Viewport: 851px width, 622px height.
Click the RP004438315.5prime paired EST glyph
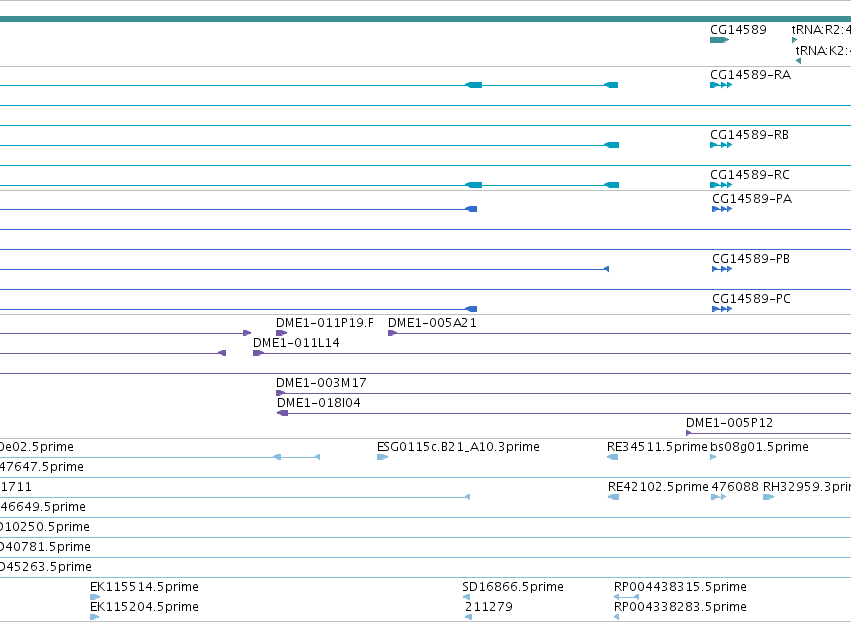pos(626,597)
